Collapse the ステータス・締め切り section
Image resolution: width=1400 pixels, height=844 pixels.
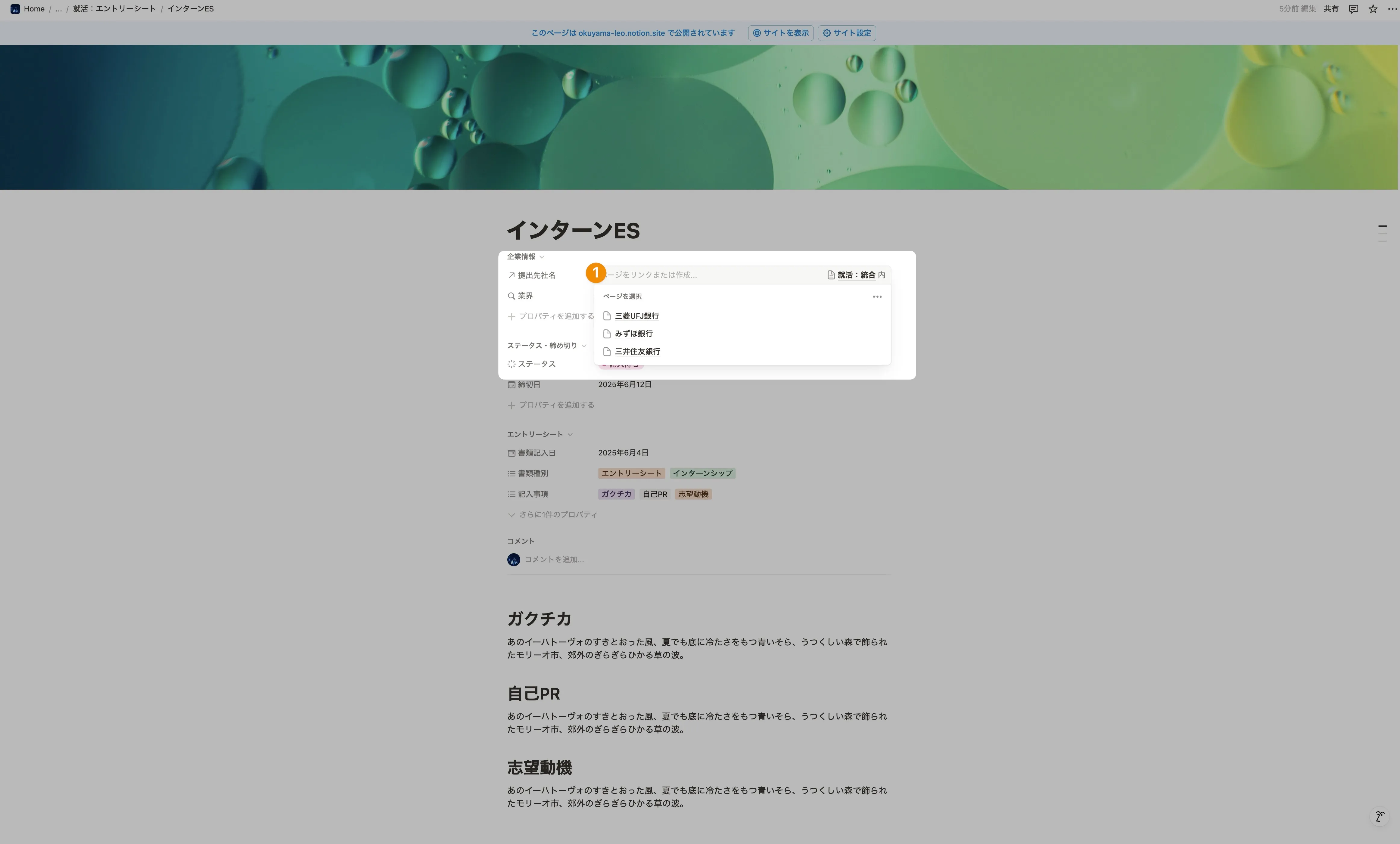point(585,345)
